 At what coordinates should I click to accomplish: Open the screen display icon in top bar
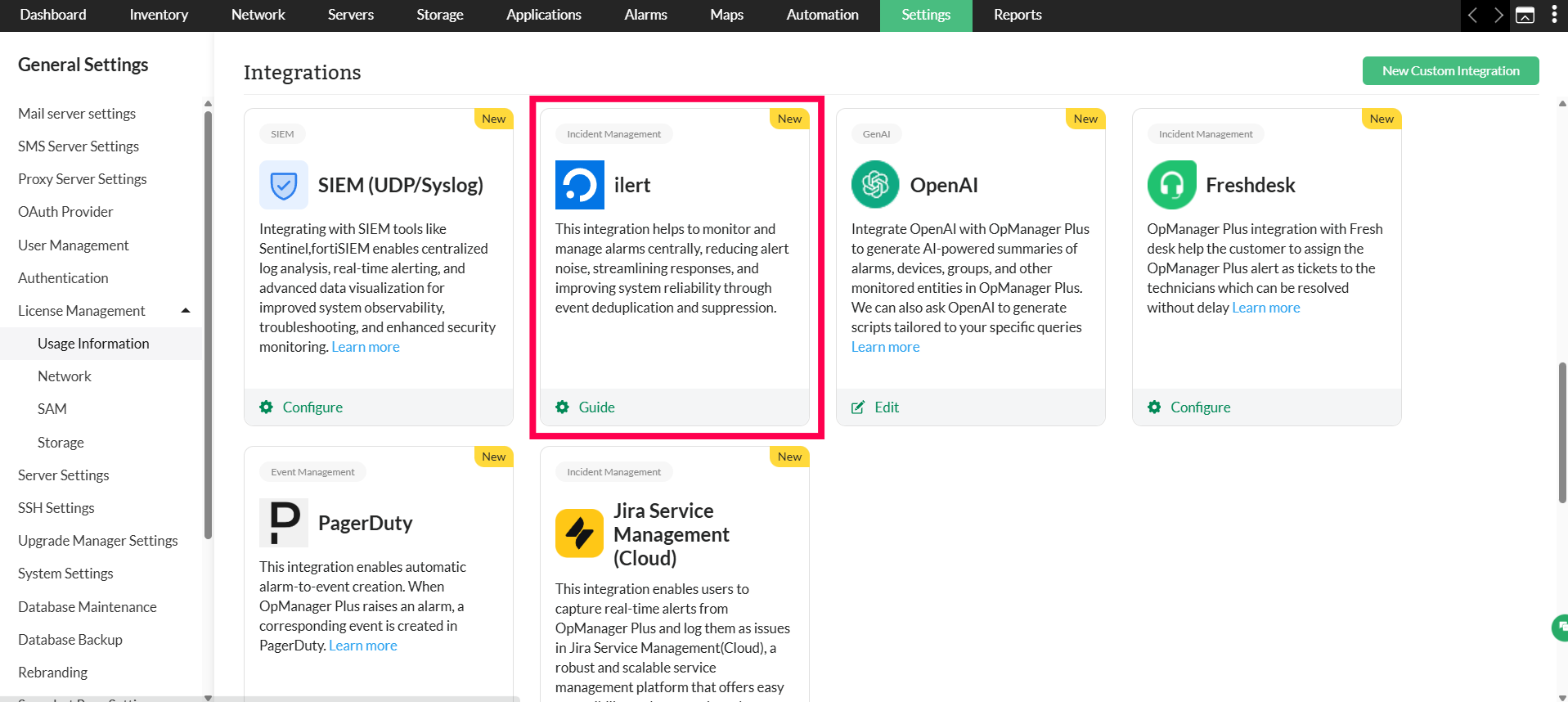point(1525,16)
